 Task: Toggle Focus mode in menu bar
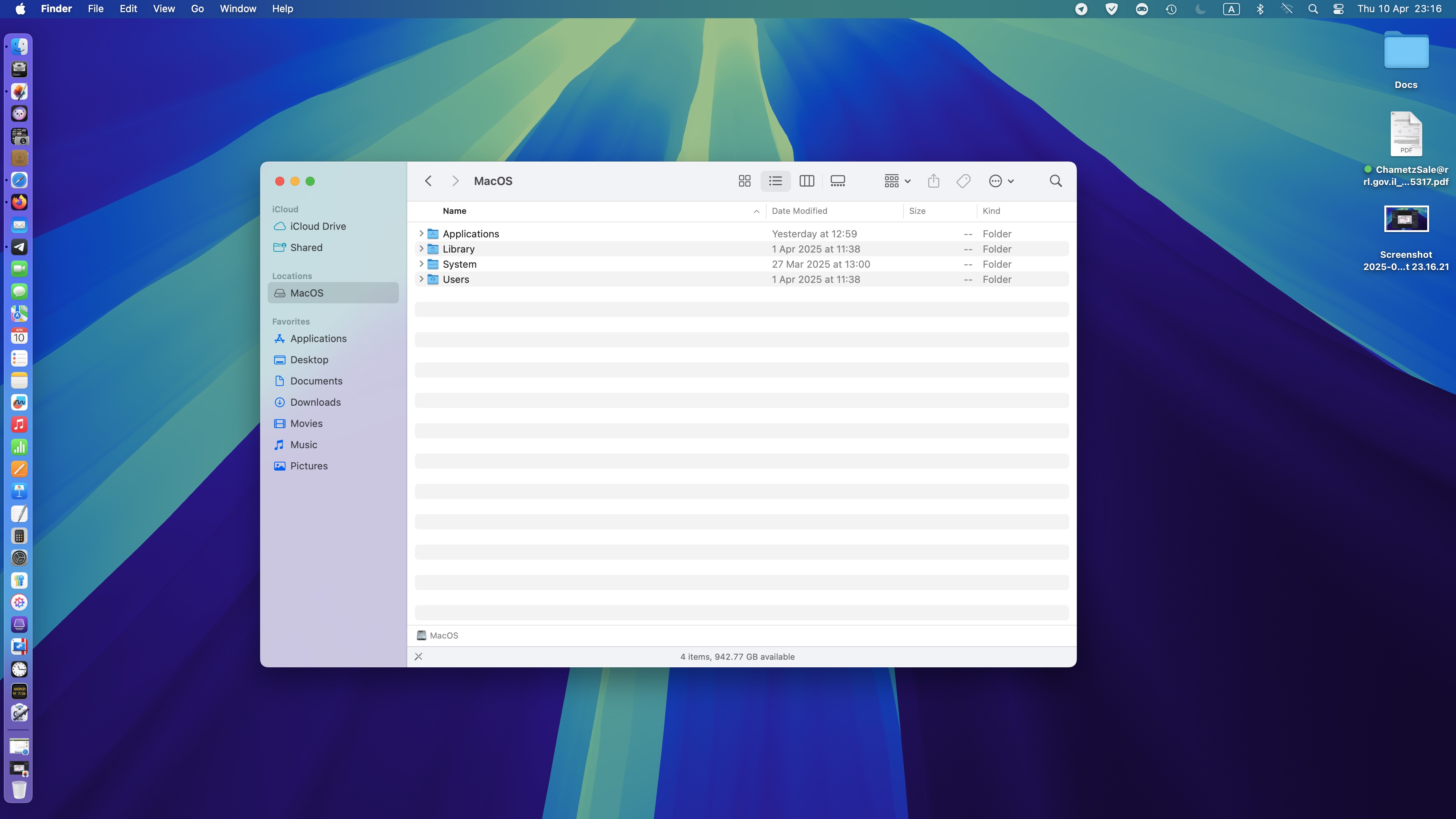pyautogui.click(x=1200, y=9)
